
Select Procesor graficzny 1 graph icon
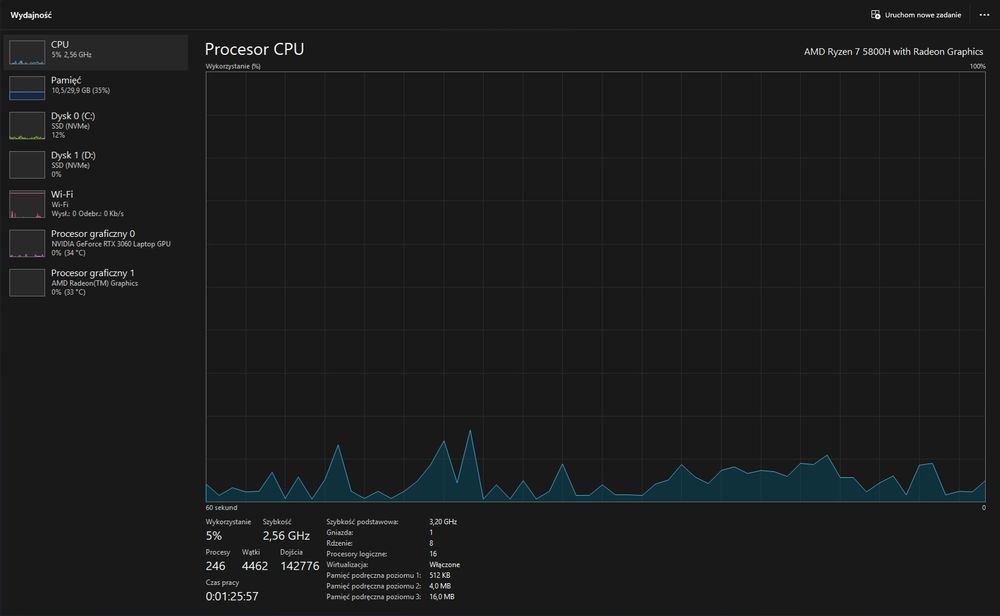click(27, 282)
